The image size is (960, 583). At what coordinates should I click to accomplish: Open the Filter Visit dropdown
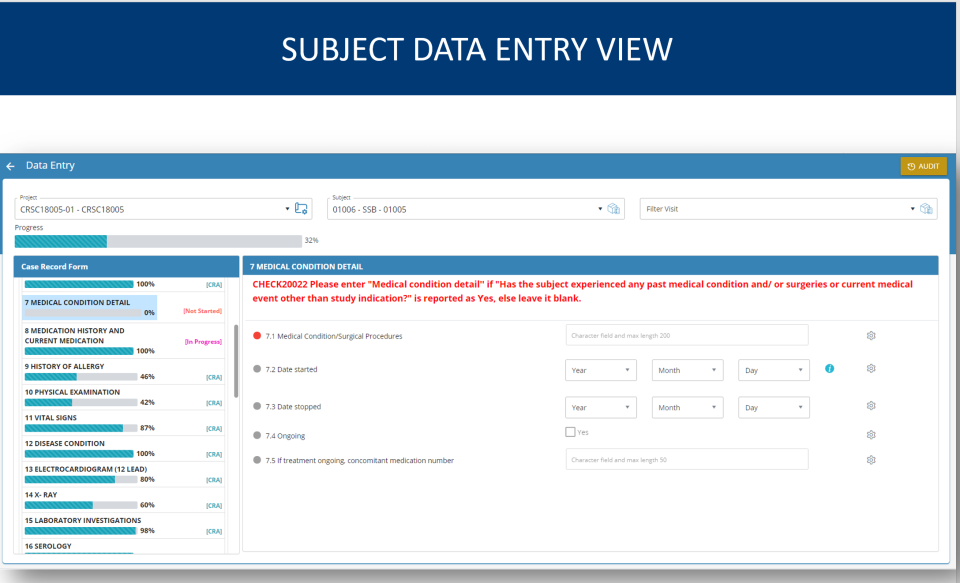[780, 208]
